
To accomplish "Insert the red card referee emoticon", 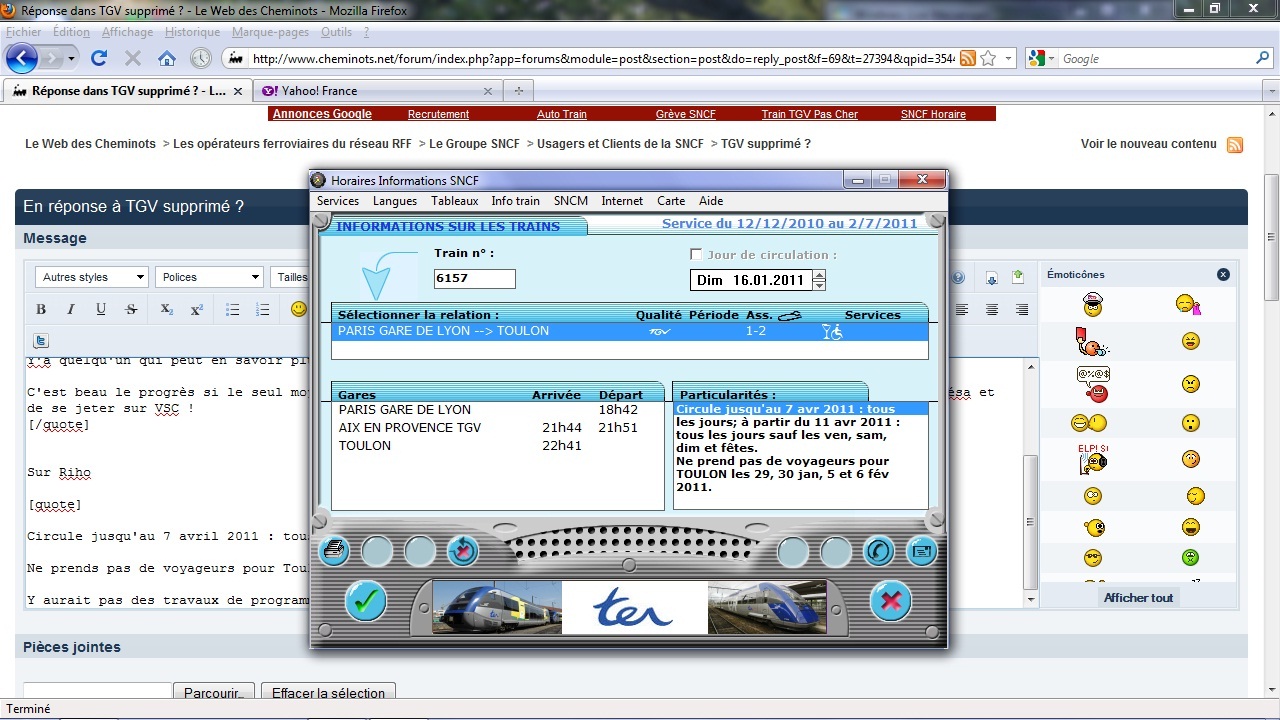I will click(x=1092, y=342).
